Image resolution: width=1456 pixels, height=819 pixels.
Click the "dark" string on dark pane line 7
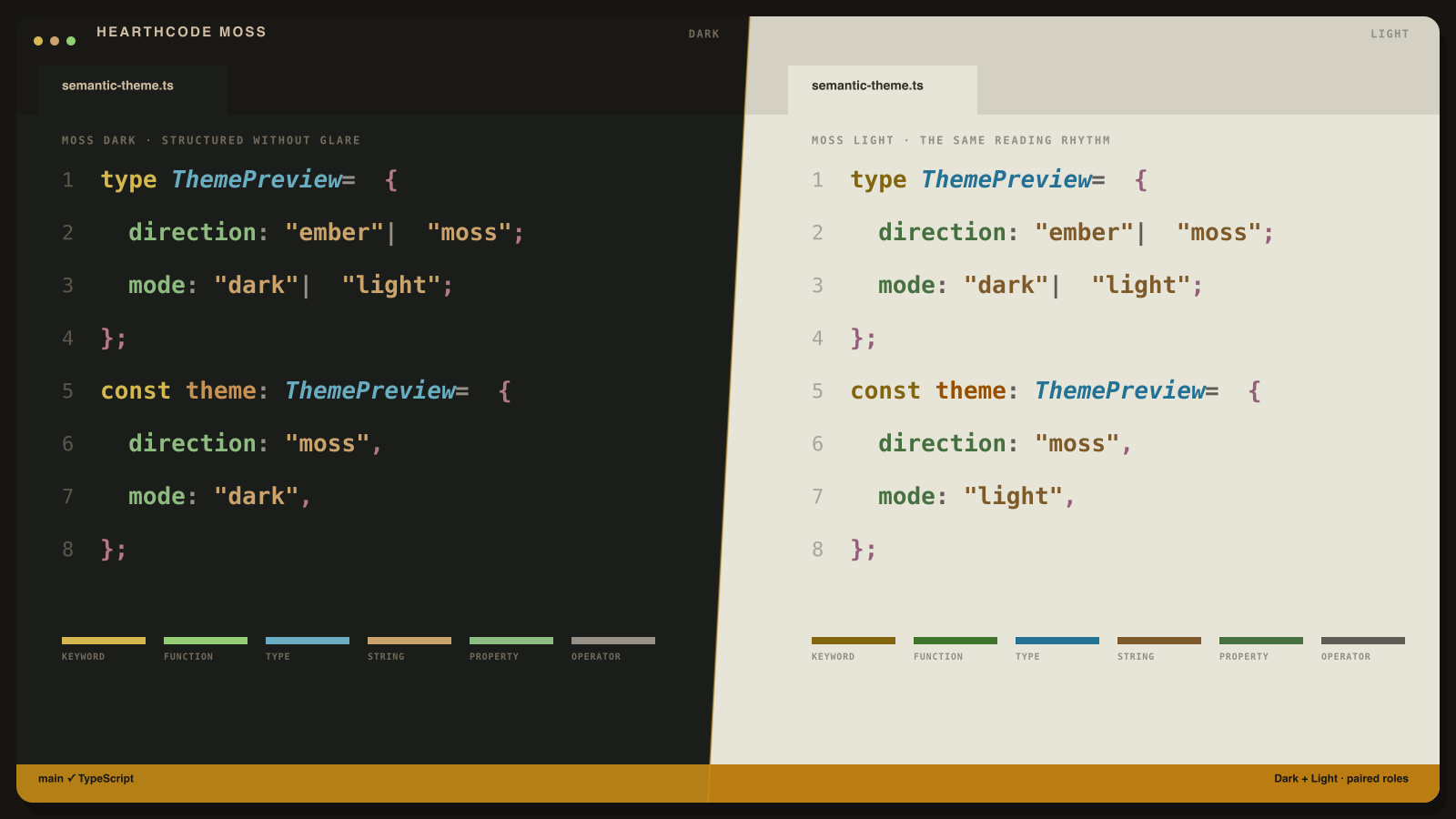coord(257,497)
